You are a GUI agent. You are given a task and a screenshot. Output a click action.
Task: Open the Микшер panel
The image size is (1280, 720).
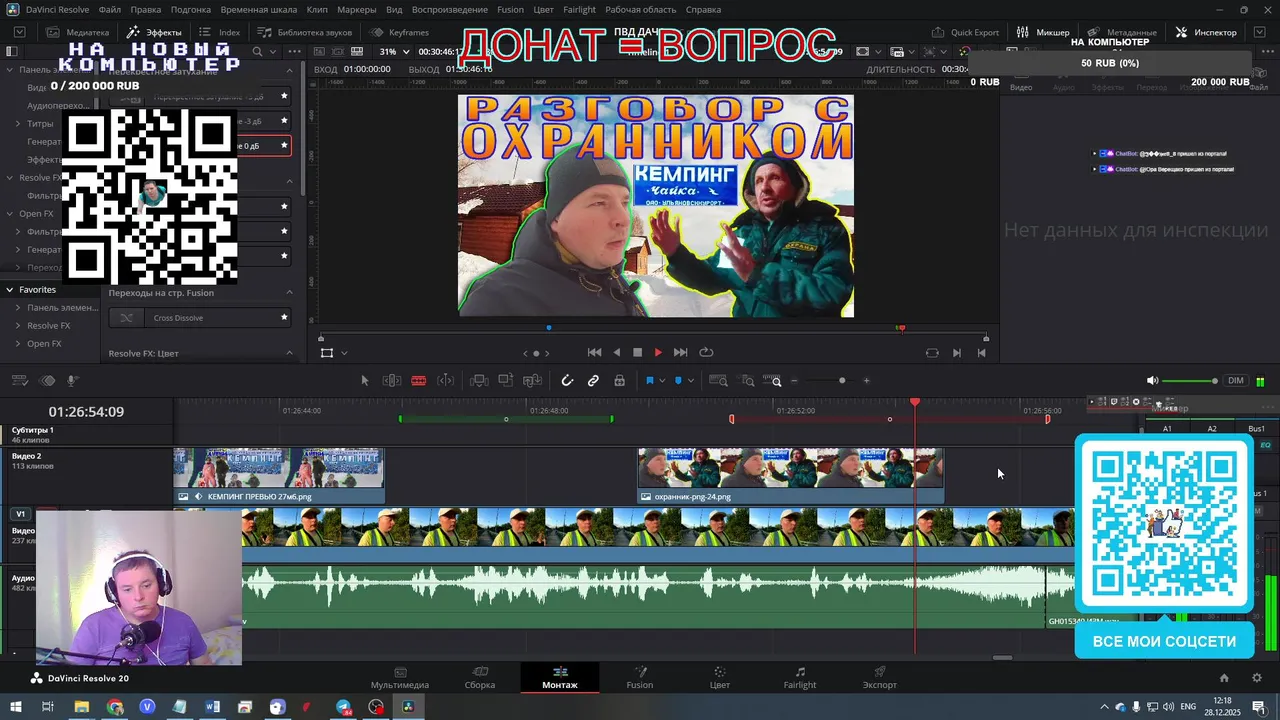point(1043,32)
